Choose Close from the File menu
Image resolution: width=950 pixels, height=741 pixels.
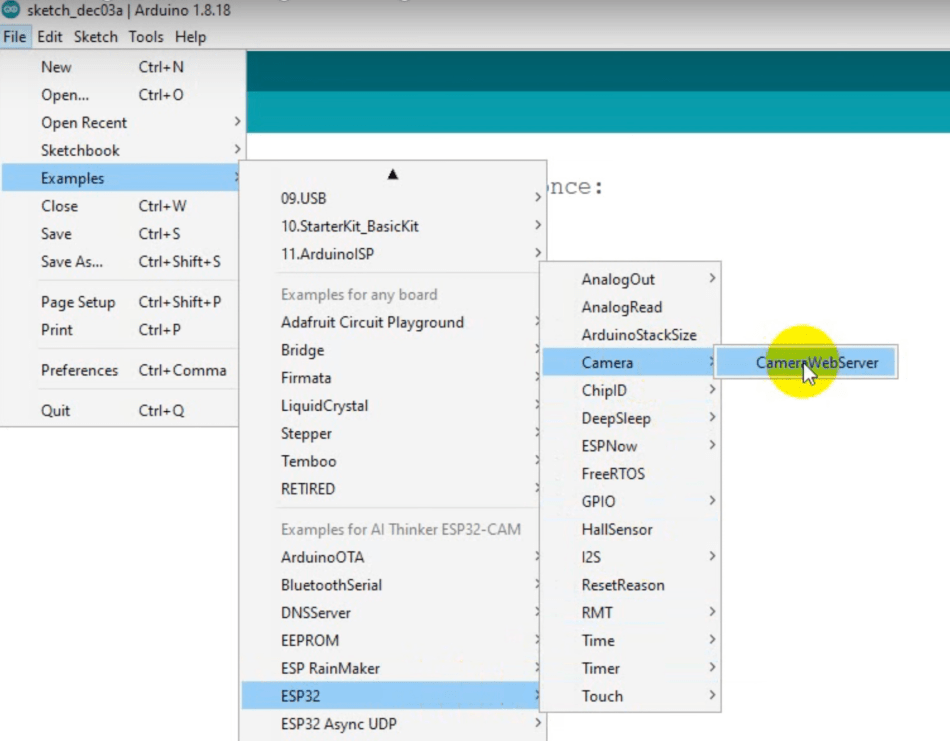(x=121, y=206)
